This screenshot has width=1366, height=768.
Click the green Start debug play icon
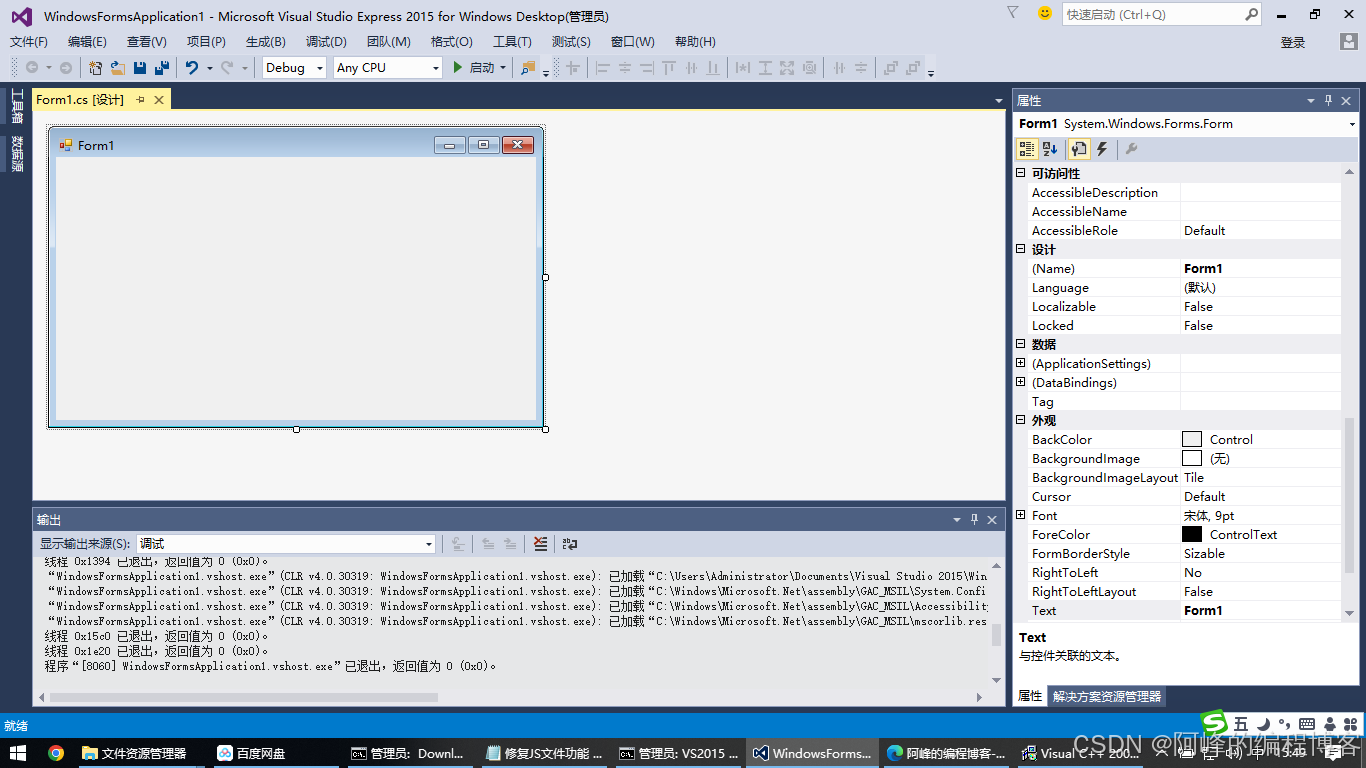click(457, 67)
